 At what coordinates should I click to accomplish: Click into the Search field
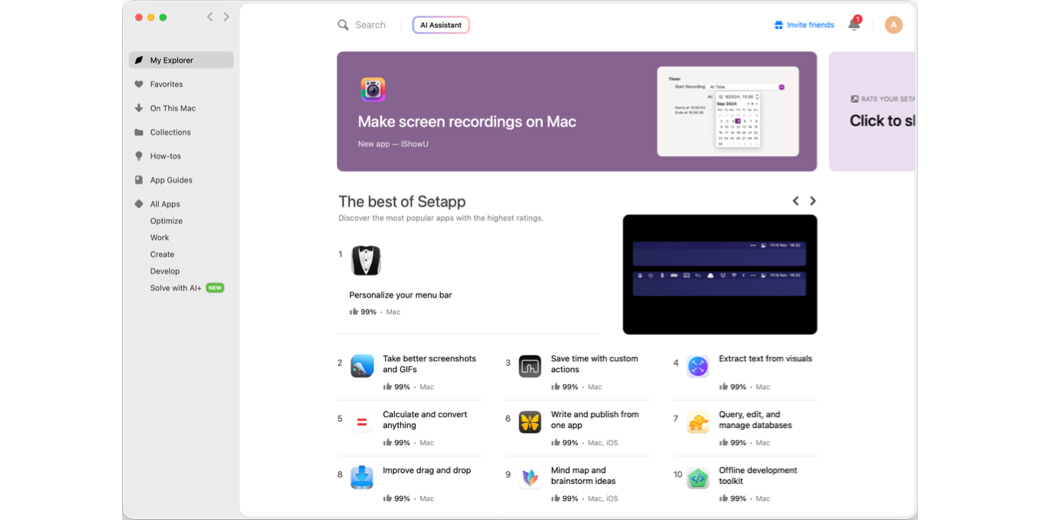tap(370, 25)
